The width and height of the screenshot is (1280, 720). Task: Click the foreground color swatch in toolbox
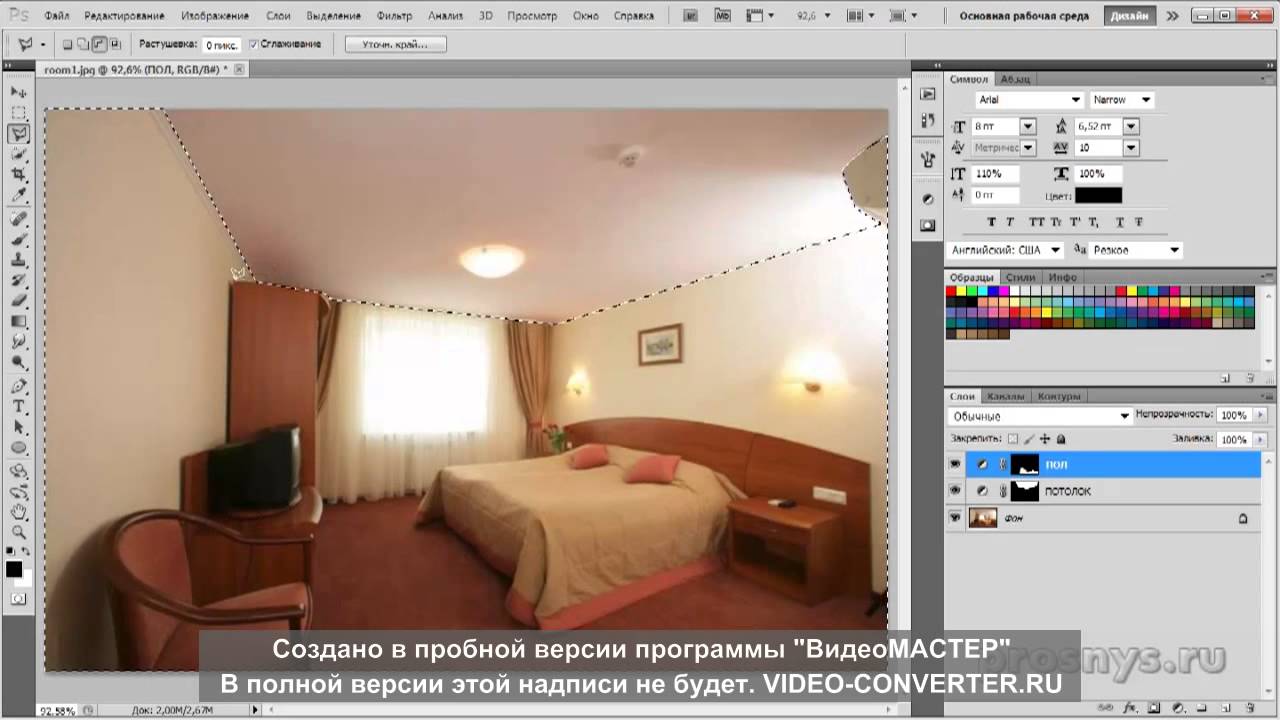pos(14,569)
